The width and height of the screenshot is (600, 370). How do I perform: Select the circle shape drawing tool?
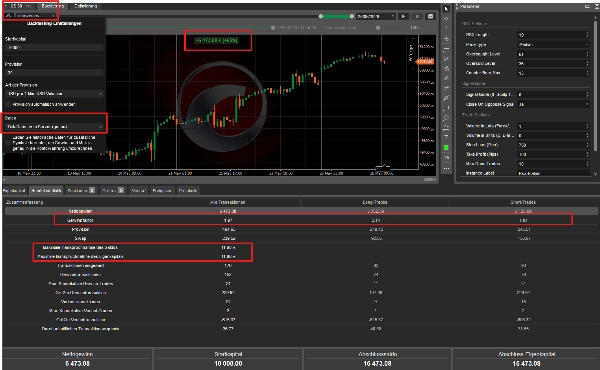(446, 118)
